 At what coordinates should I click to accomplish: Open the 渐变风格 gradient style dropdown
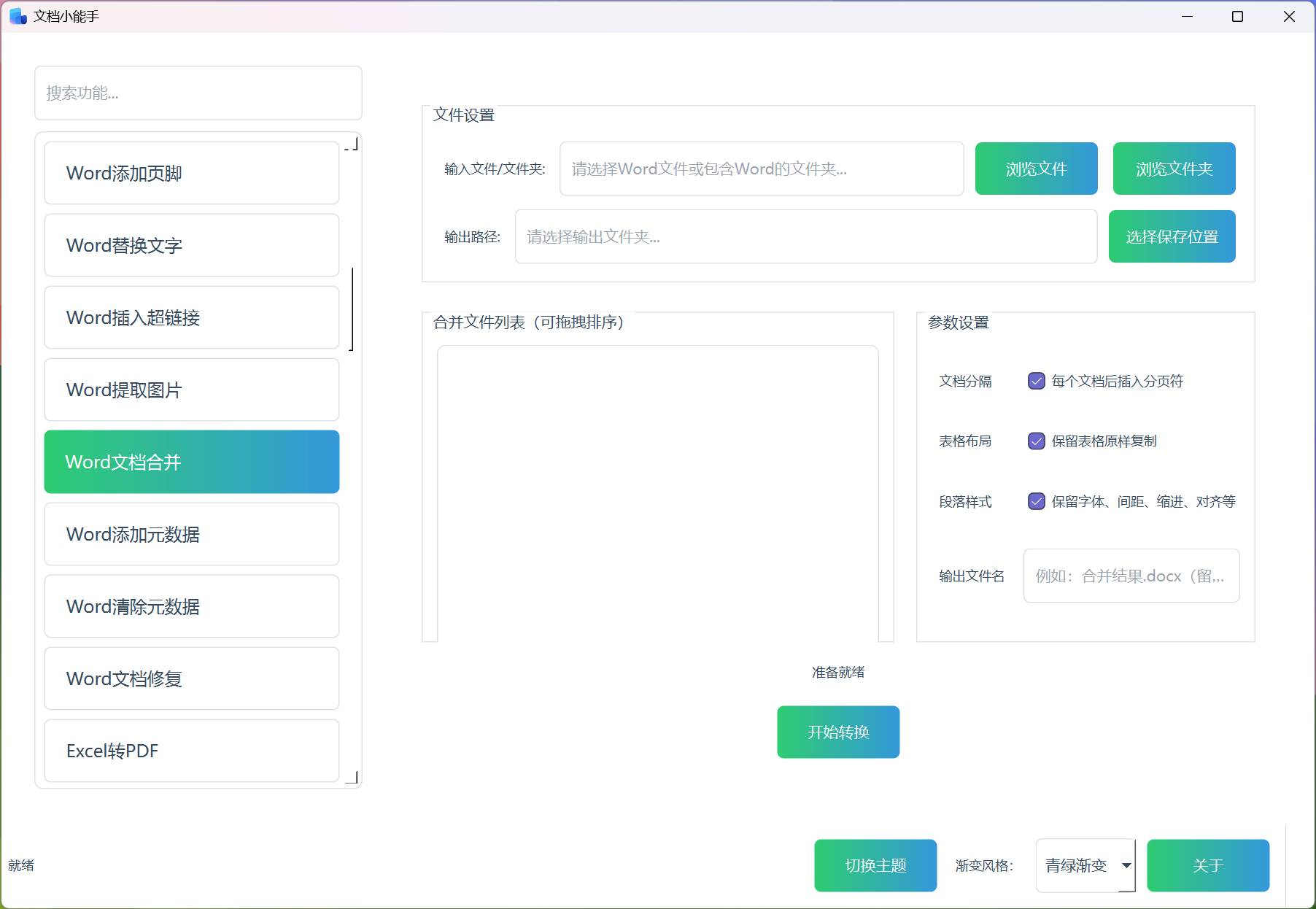point(1085,866)
